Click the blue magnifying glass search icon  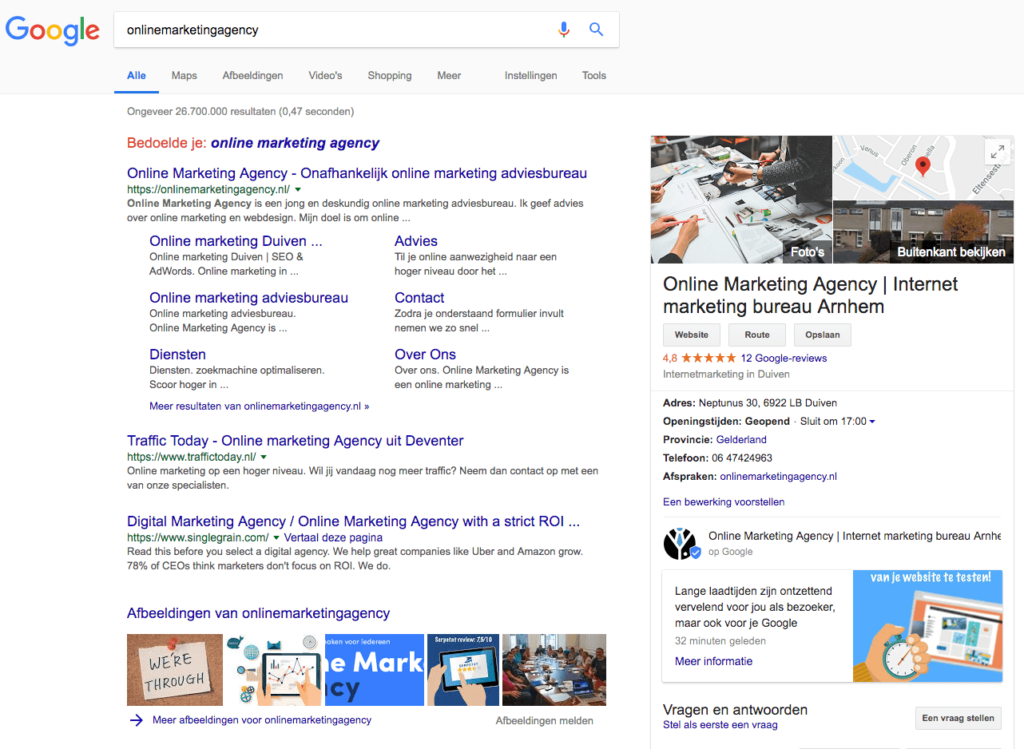(x=596, y=30)
